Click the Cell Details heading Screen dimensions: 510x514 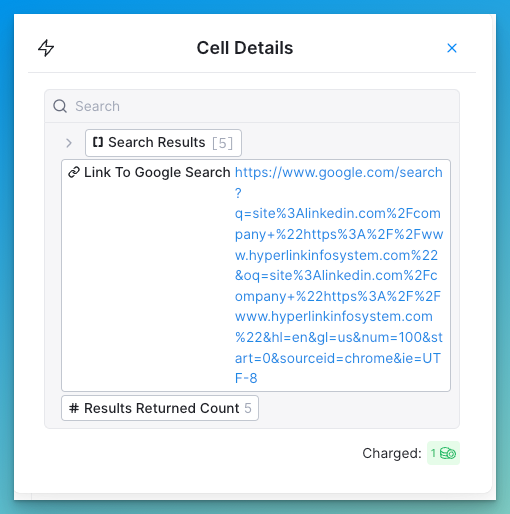(x=245, y=48)
